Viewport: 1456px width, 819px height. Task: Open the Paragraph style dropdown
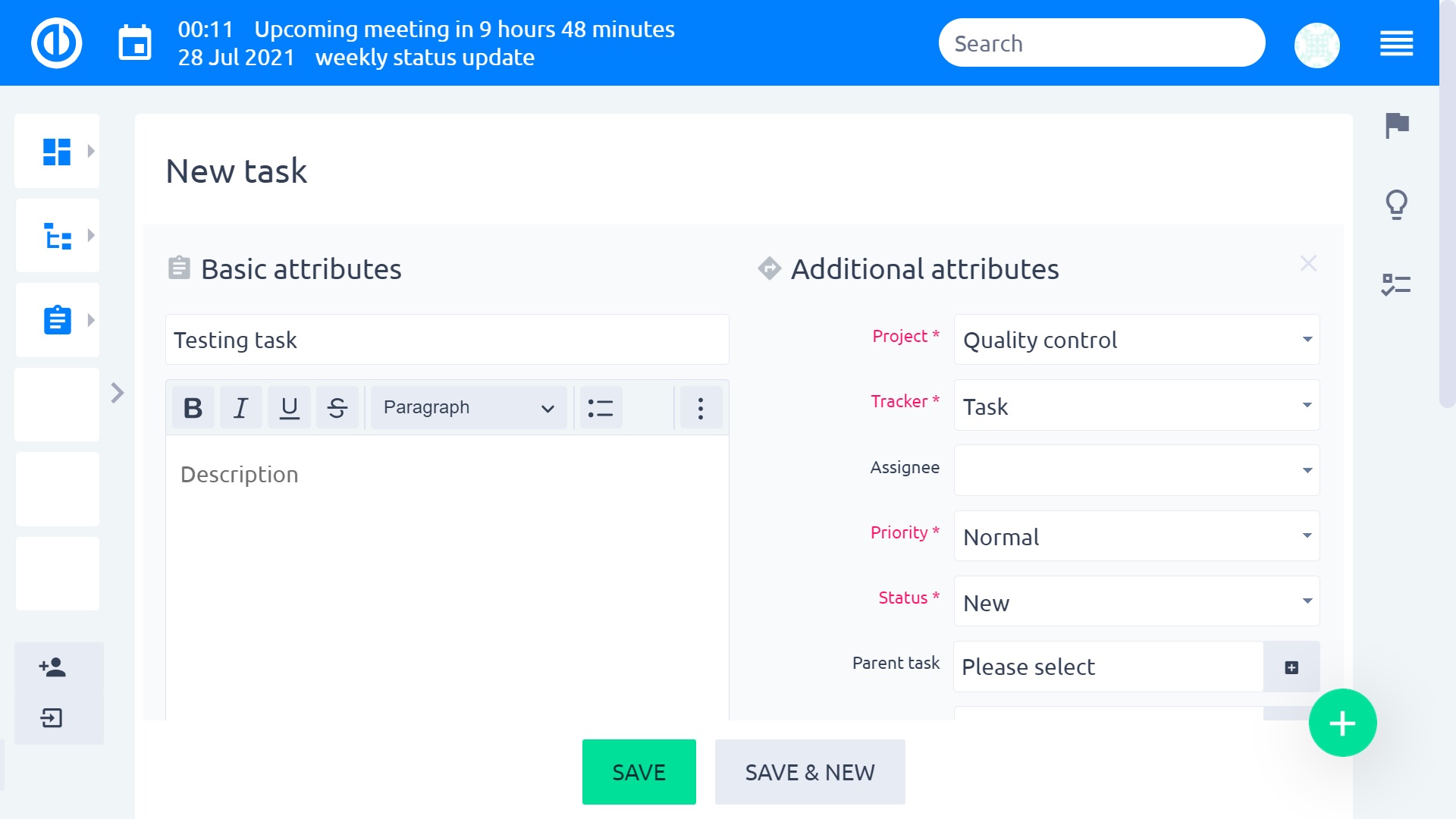tap(469, 408)
